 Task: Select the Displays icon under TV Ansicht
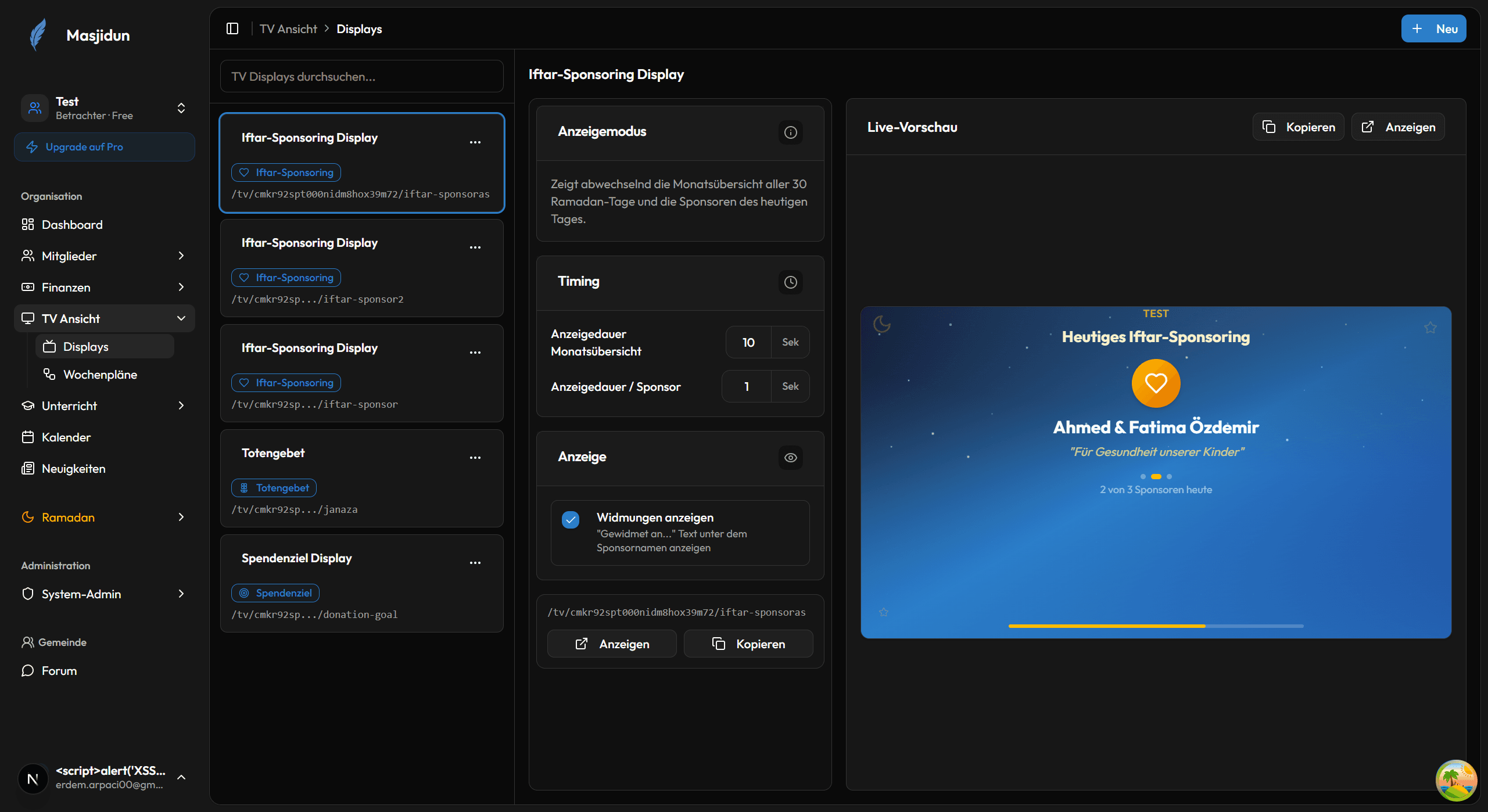coord(50,346)
